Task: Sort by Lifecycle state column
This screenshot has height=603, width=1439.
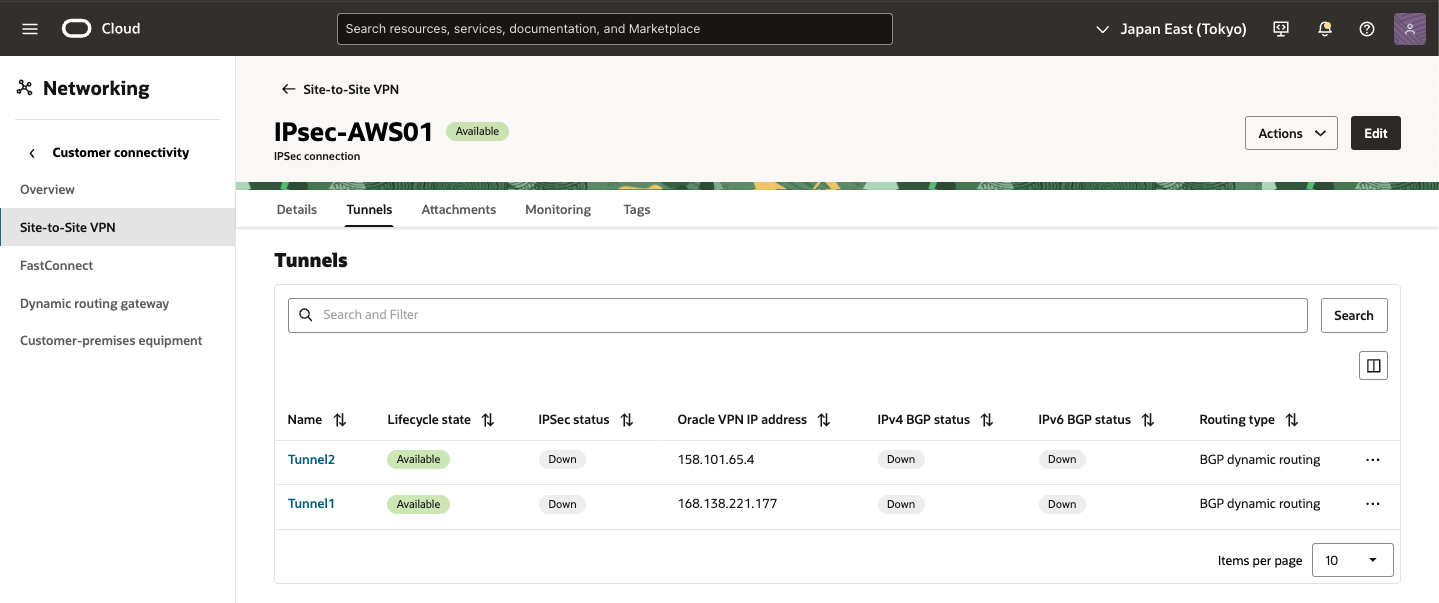Action: coord(488,420)
